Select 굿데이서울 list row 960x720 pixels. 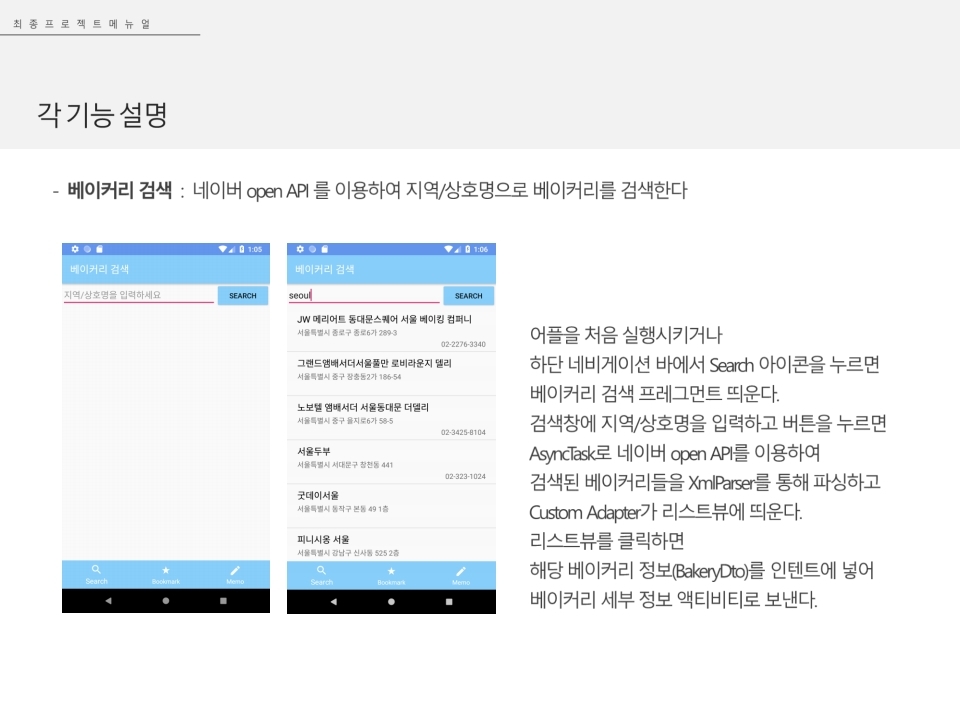pos(391,506)
